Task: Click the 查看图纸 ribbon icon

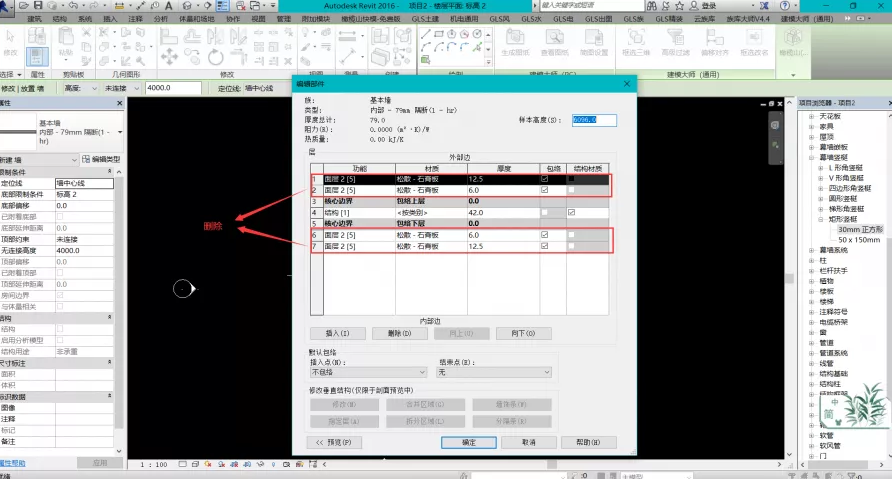Action: (x=553, y=40)
